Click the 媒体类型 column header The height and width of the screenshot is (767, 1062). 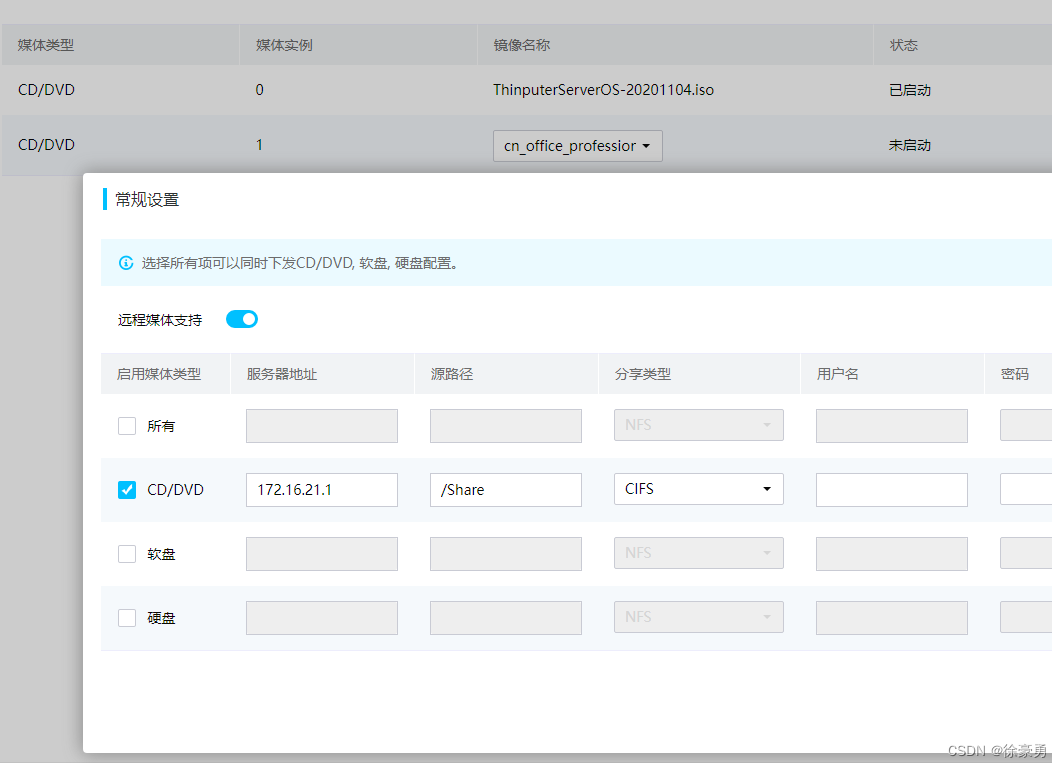coord(45,45)
